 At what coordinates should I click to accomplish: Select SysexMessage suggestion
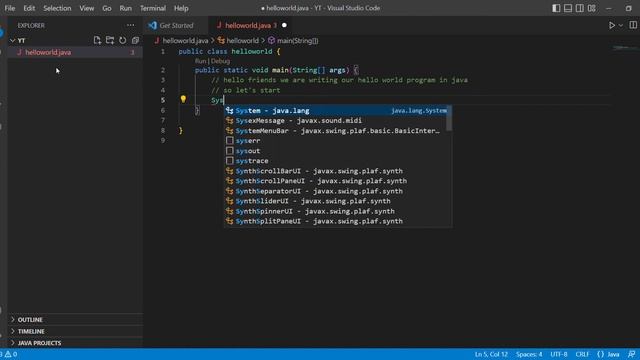tap(336, 121)
